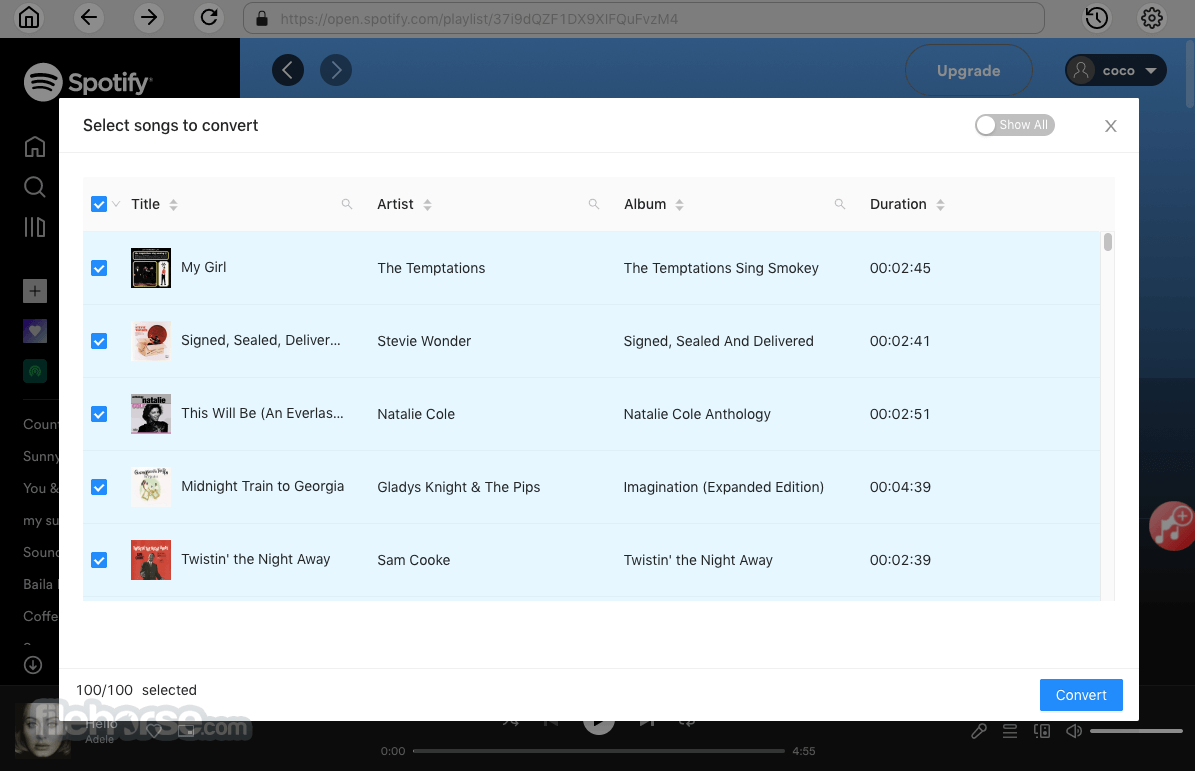The width and height of the screenshot is (1195, 771).
Task: Open Spotify Search in the sidebar
Action: pos(35,187)
